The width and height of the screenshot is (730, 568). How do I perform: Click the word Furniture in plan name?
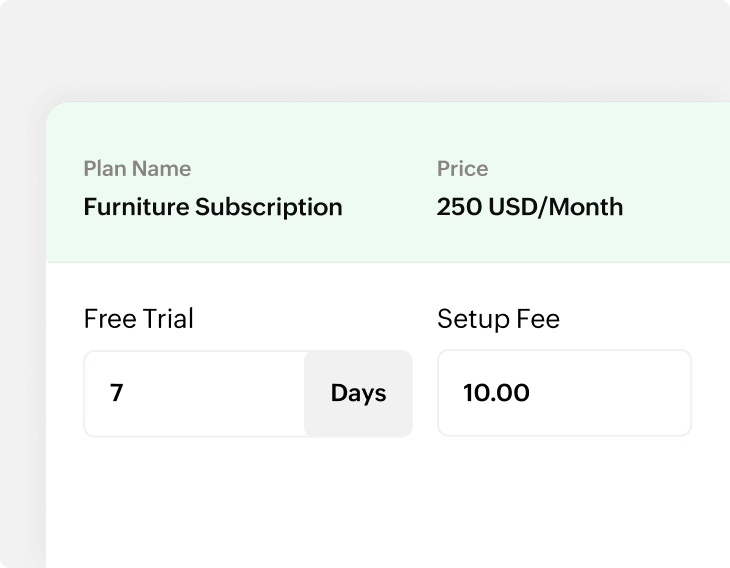136,207
